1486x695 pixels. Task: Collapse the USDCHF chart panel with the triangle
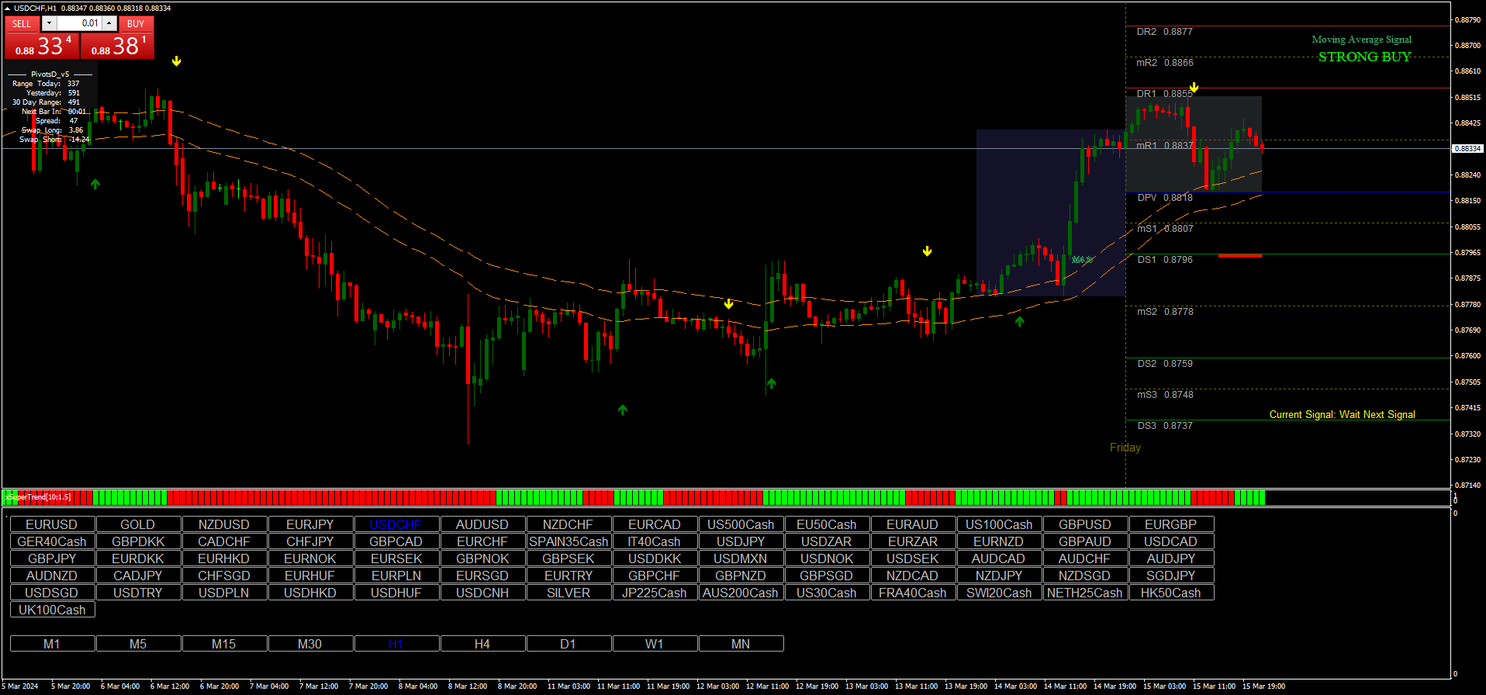point(7,6)
